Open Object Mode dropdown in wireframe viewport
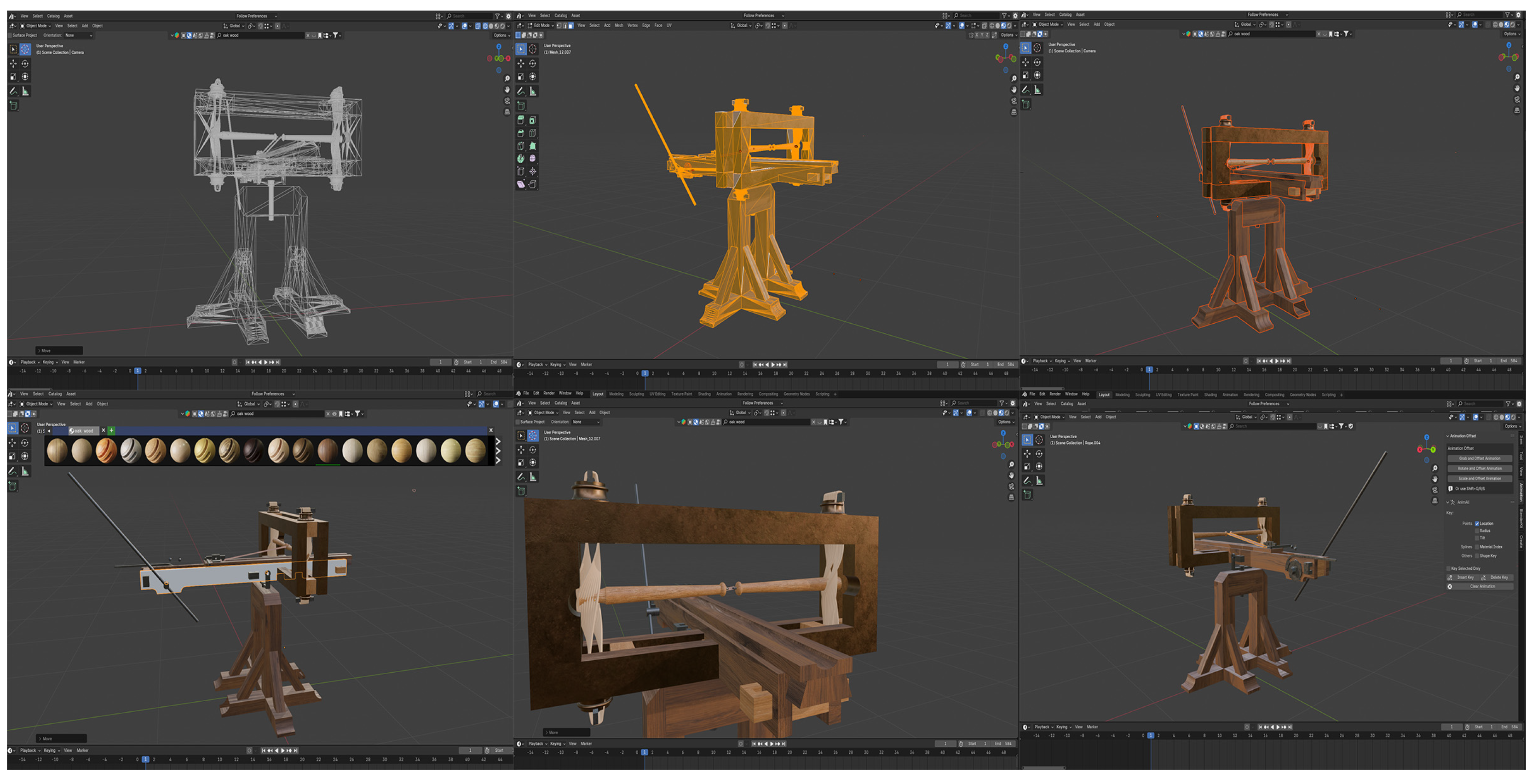 click(36, 26)
